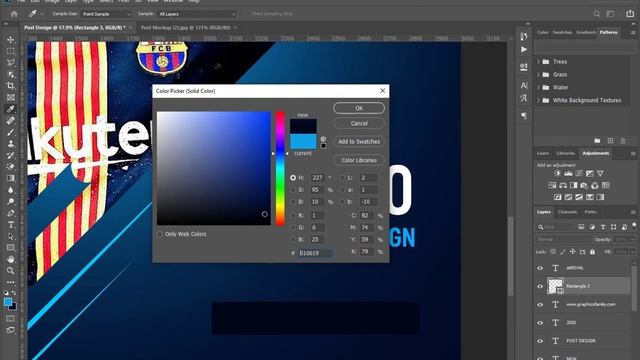Expand the Grass pattern folder

(538, 74)
